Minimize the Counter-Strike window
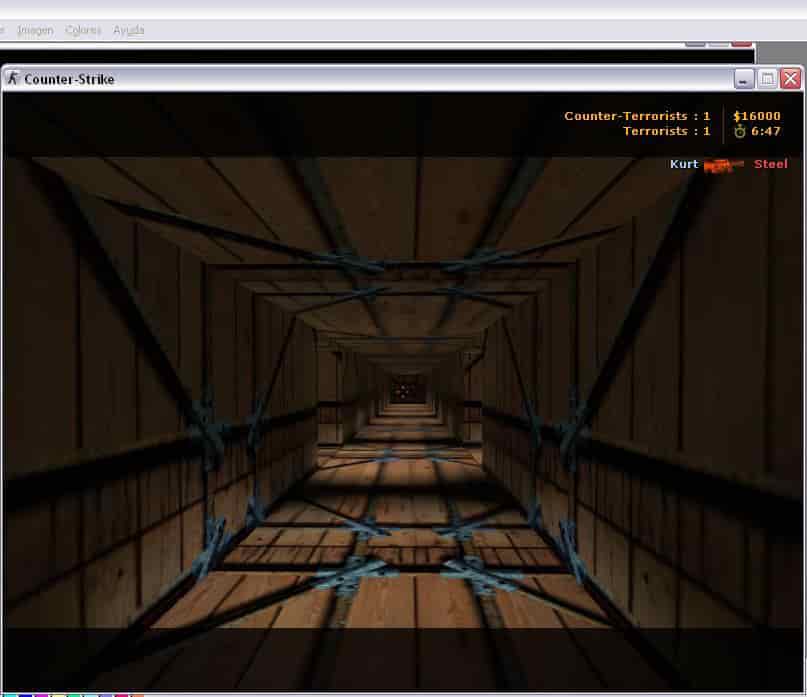Screen dimensions: 807x697 tap(744, 79)
